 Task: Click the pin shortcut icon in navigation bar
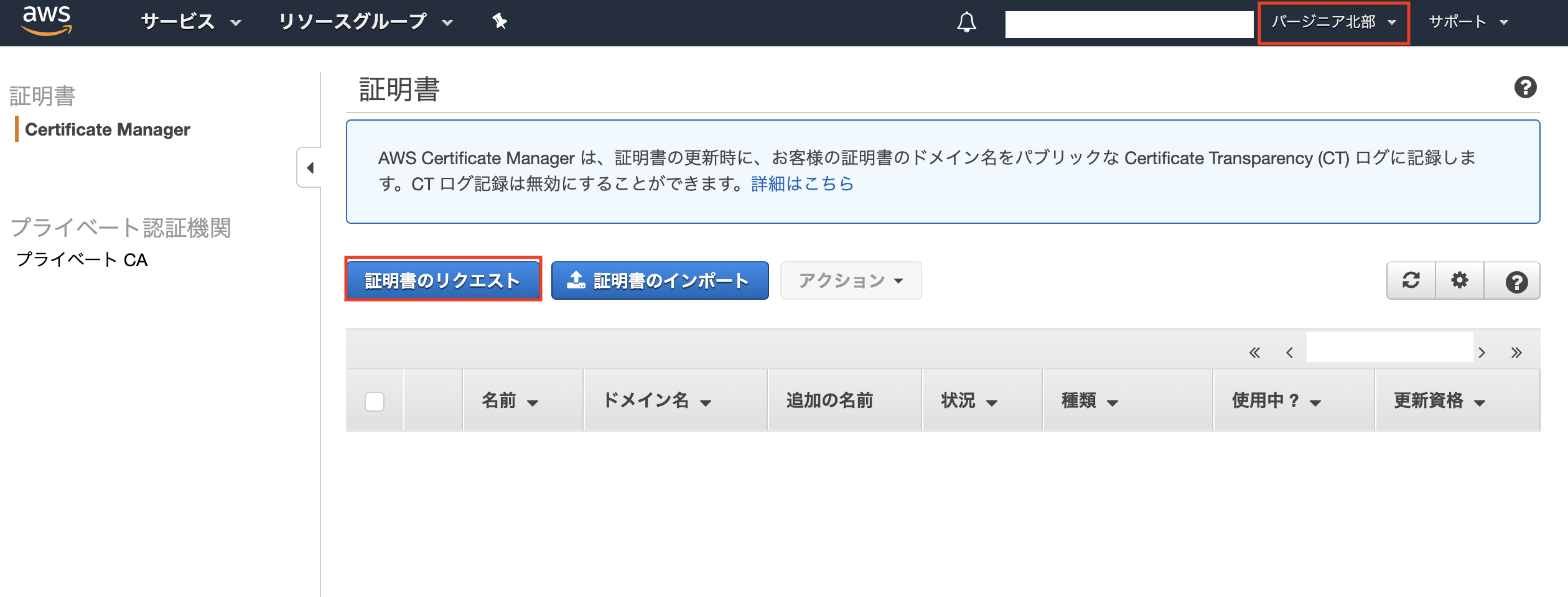[x=499, y=22]
